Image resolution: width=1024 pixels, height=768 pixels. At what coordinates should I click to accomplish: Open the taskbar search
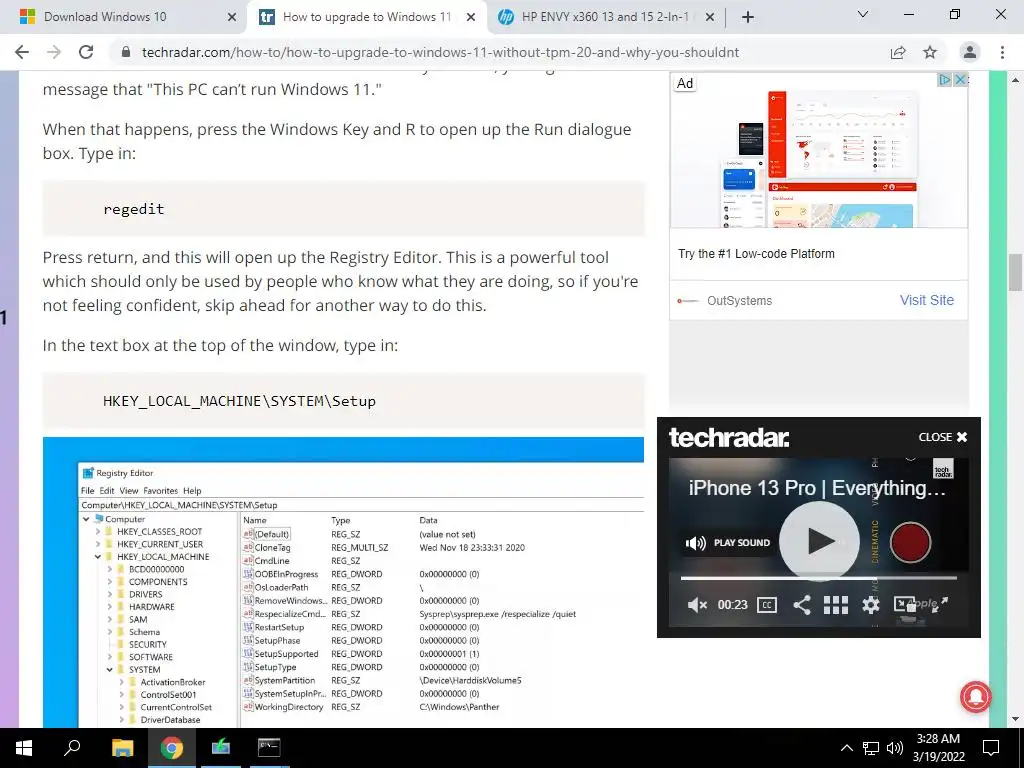point(72,748)
